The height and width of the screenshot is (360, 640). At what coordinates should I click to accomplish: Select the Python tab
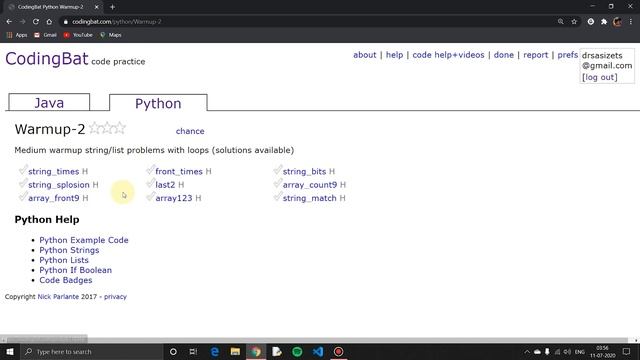click(158, 103)
